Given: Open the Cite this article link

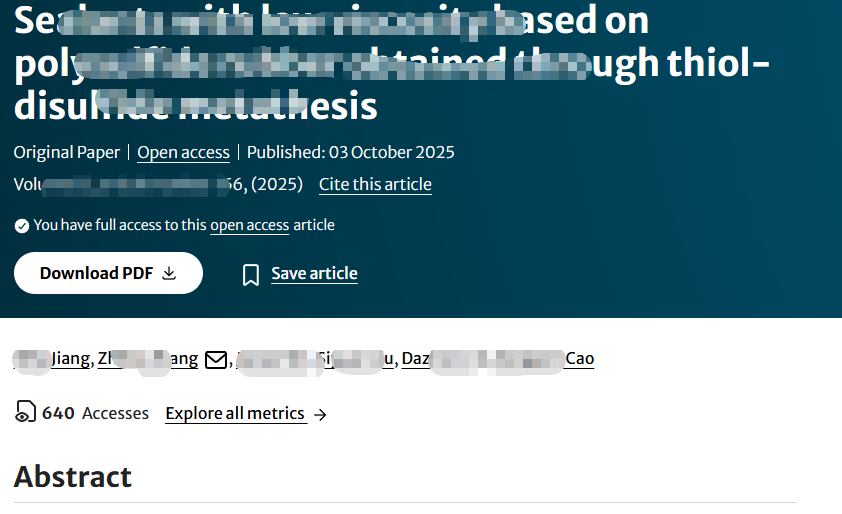Looking at the screenshot, I should (x=375, y=184).
